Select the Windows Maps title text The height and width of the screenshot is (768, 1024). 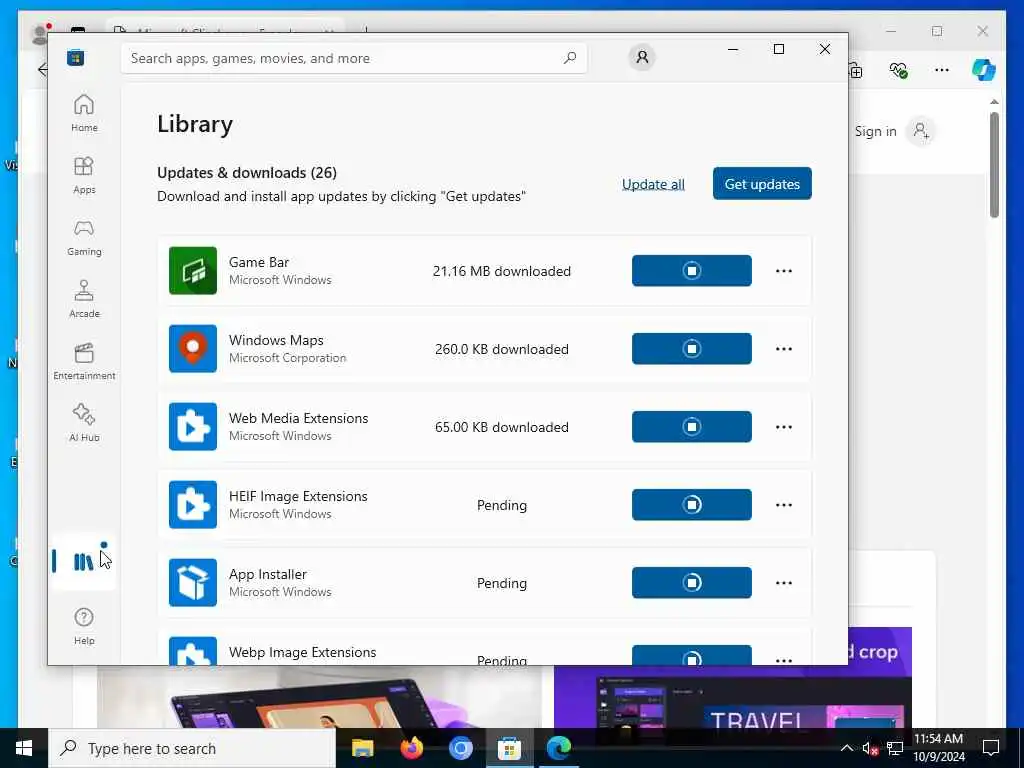pos(276,340)
